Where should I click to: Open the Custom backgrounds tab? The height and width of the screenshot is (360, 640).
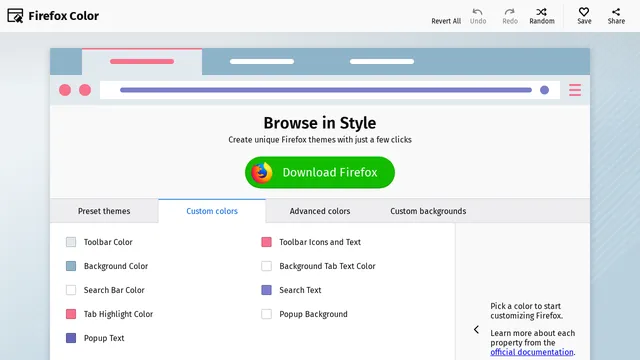tap(428, 211)
